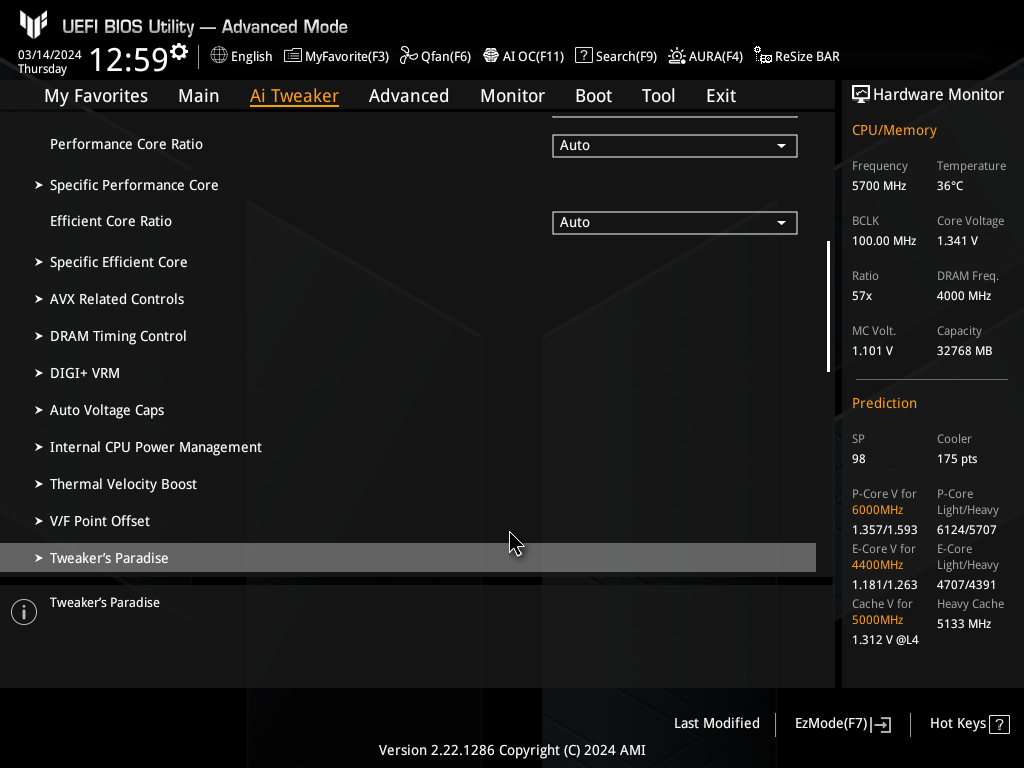The height and width of the screenshot is (768, 1024).
Task: Click the Search question mark icon
Action: click(583, 56)
